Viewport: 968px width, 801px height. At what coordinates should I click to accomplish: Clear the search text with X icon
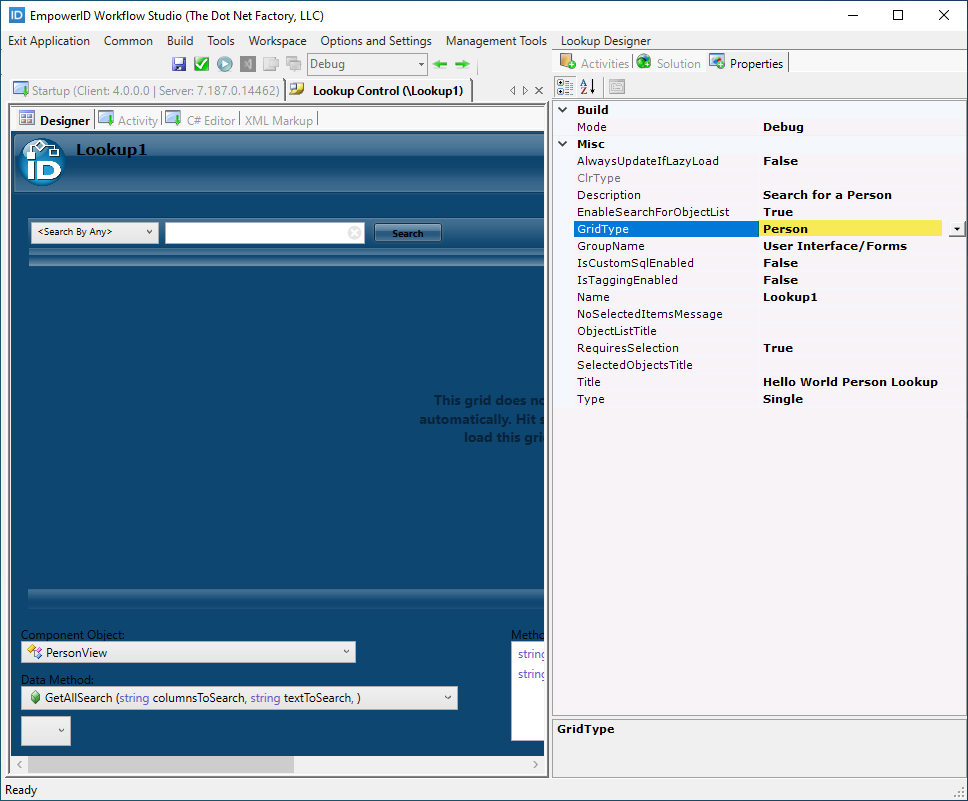point(354,233)
